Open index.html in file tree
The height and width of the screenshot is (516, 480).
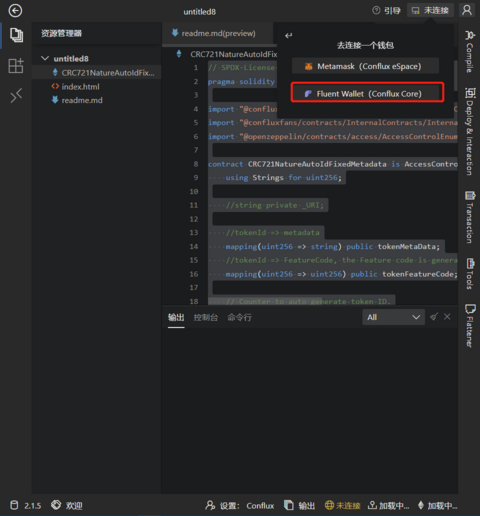pos(75,87)
